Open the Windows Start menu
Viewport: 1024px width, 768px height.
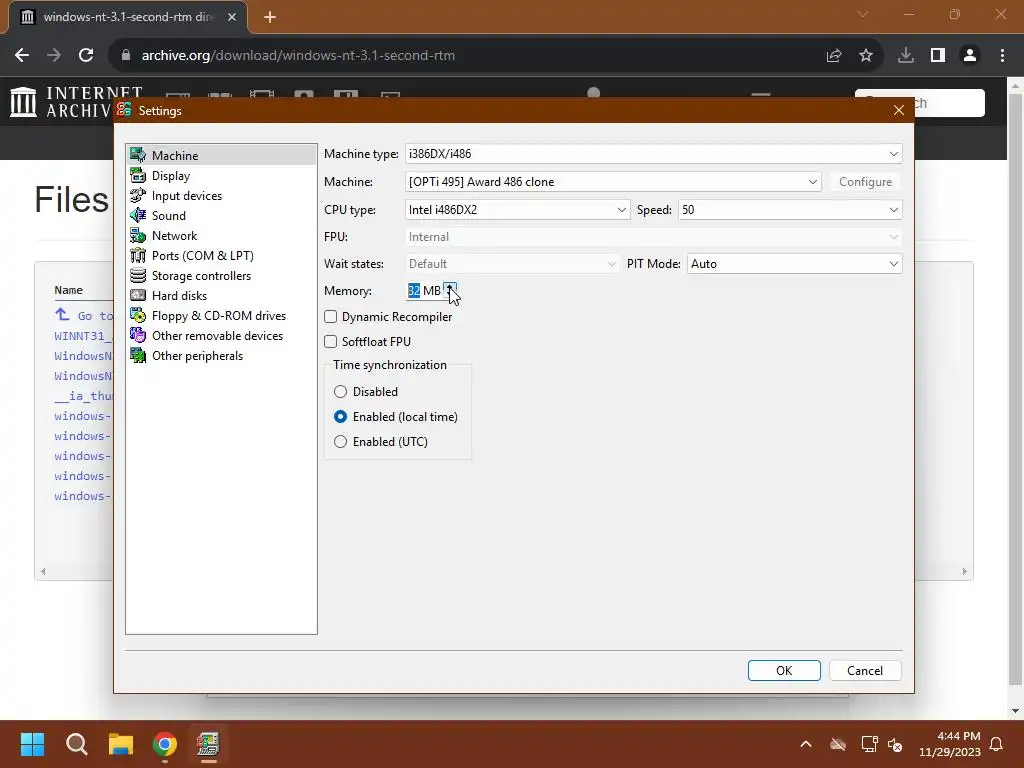(x=32, y=744)
